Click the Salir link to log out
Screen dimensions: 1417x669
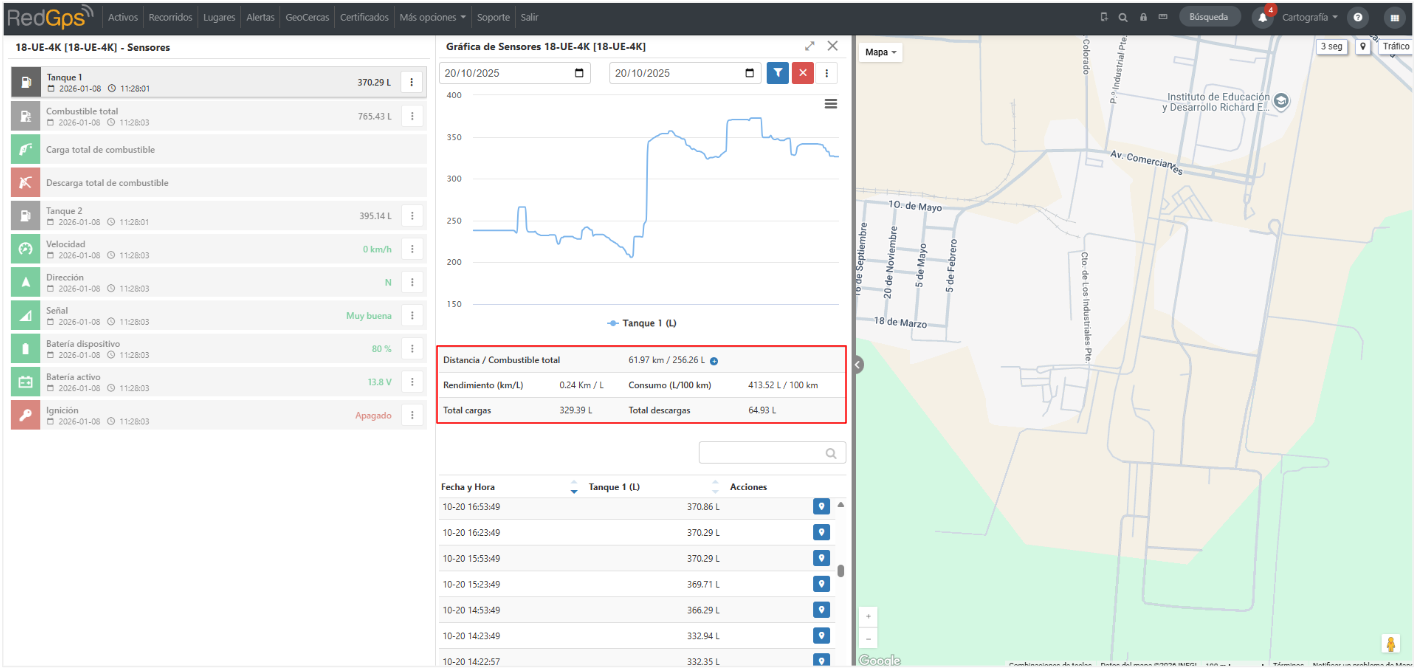click(x=529, y=17)
